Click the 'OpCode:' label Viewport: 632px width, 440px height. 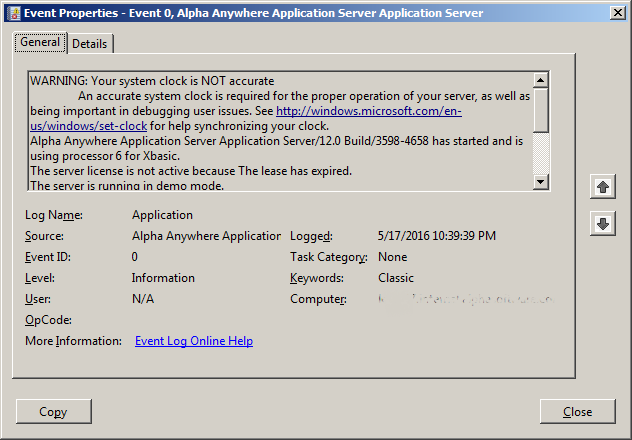click(x=48, y=320)
